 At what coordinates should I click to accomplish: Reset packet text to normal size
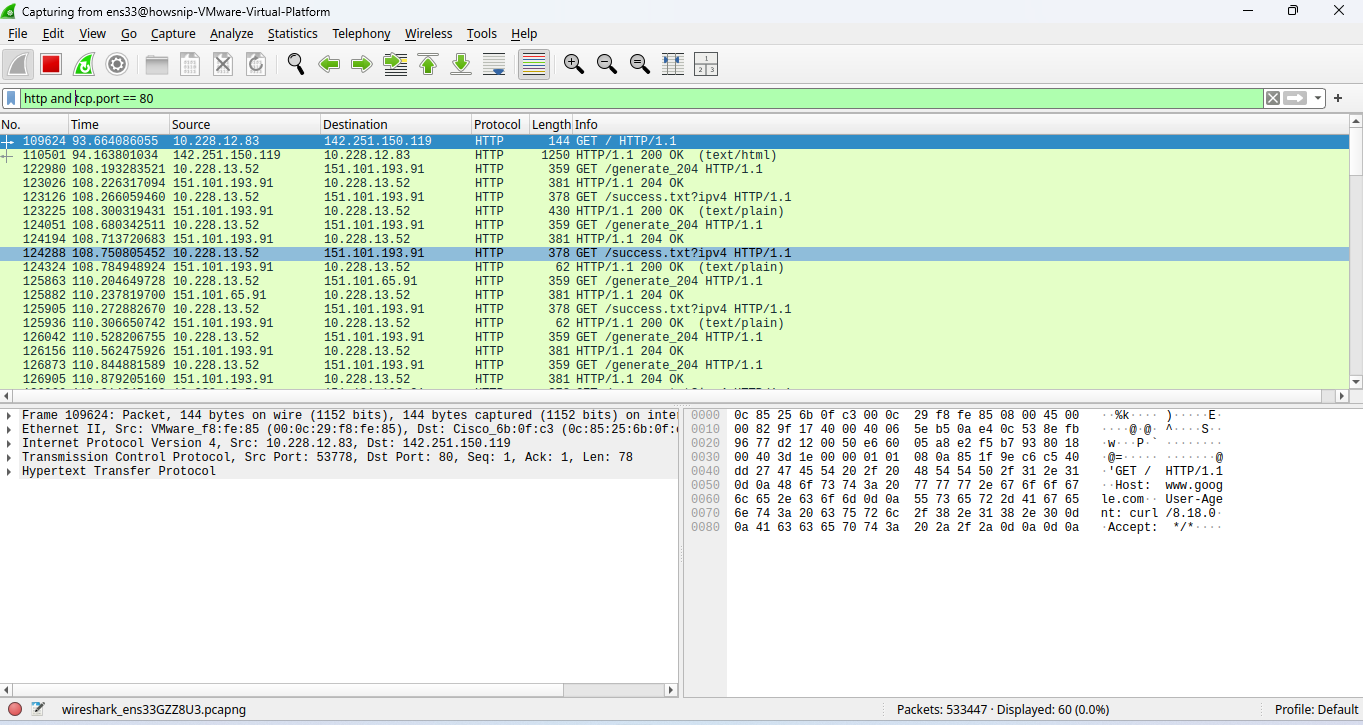(640, 65)
